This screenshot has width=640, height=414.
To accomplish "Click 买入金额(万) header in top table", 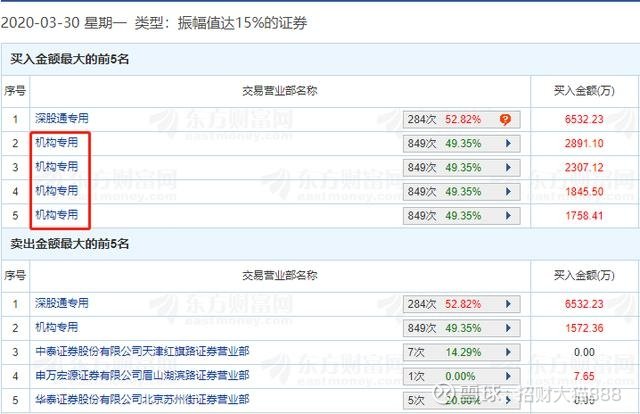I will coord(584,91).
